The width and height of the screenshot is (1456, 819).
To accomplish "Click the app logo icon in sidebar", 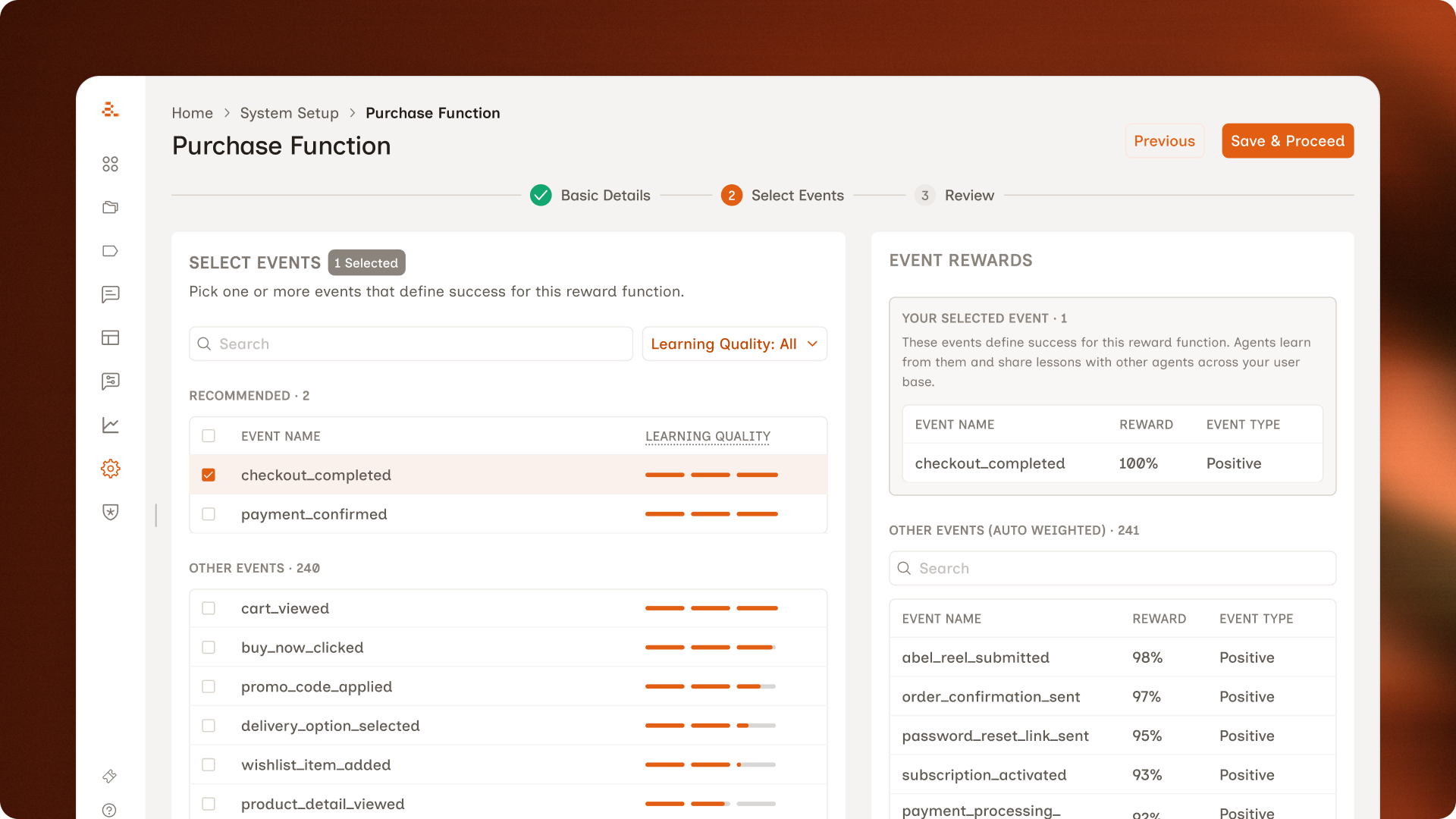I will 111,110.
